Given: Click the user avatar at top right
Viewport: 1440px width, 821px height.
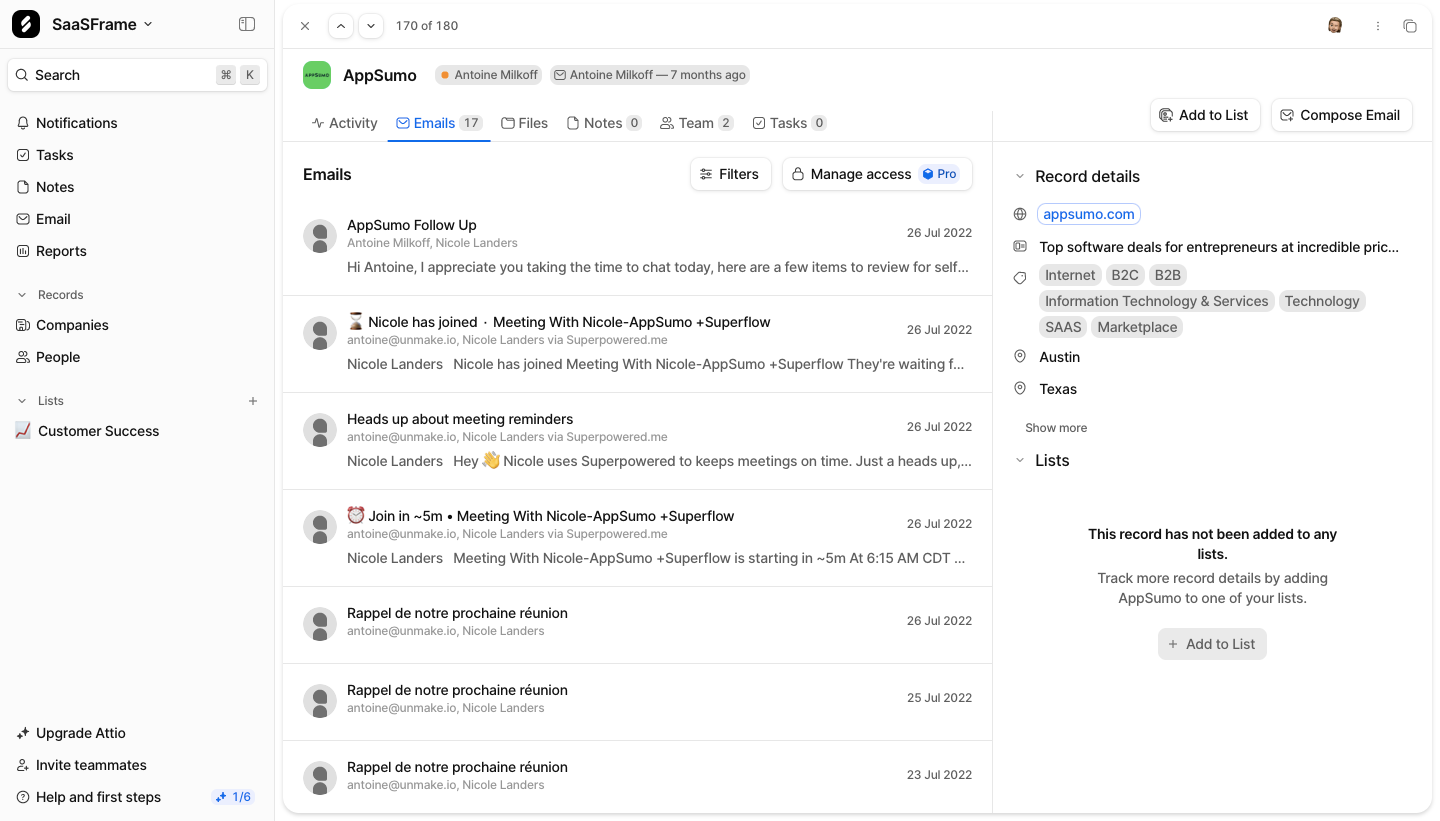Looking at the screenshot, I should tap(1335, 26).
